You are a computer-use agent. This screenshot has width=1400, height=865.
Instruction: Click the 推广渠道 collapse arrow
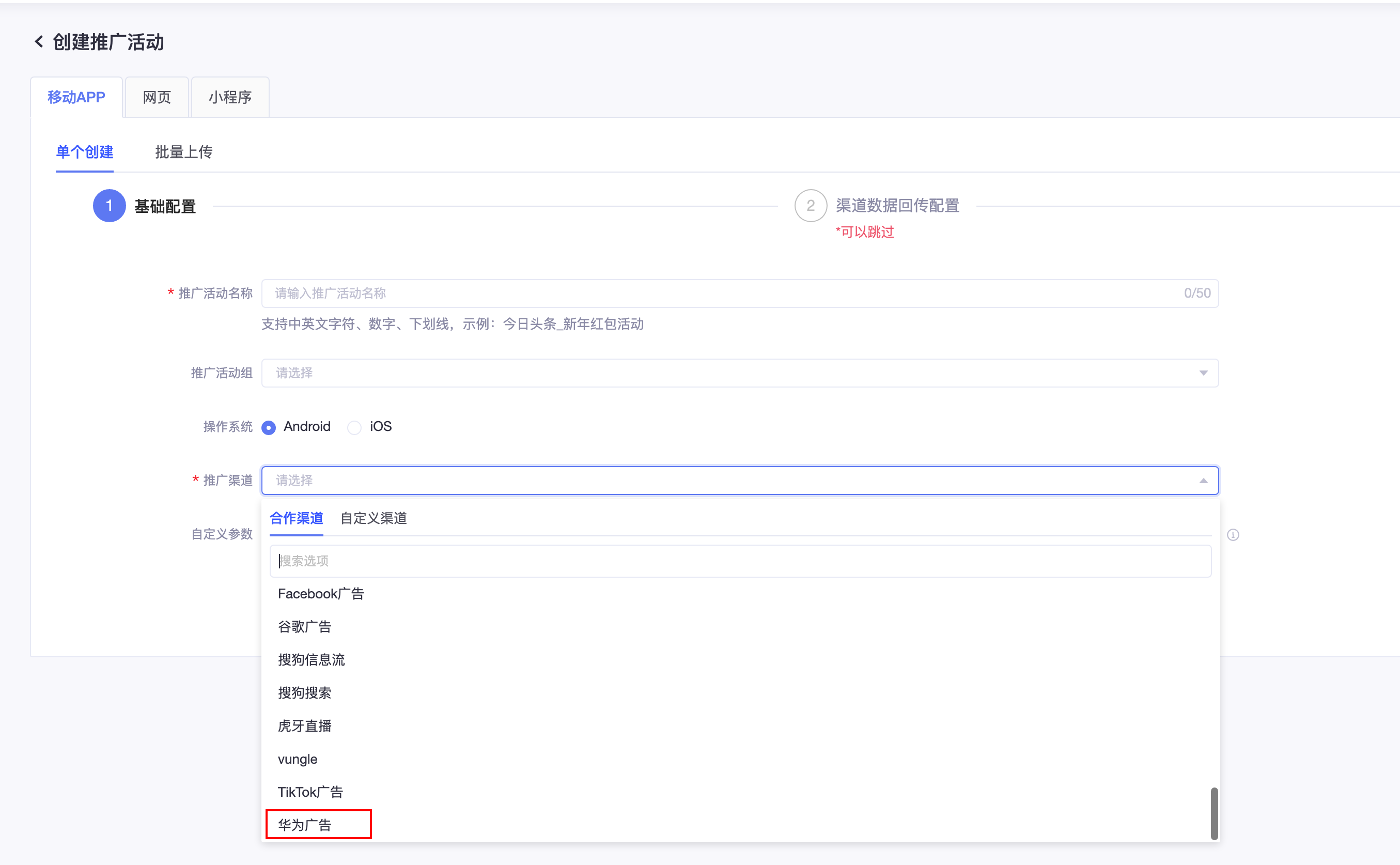(1203, 481)
